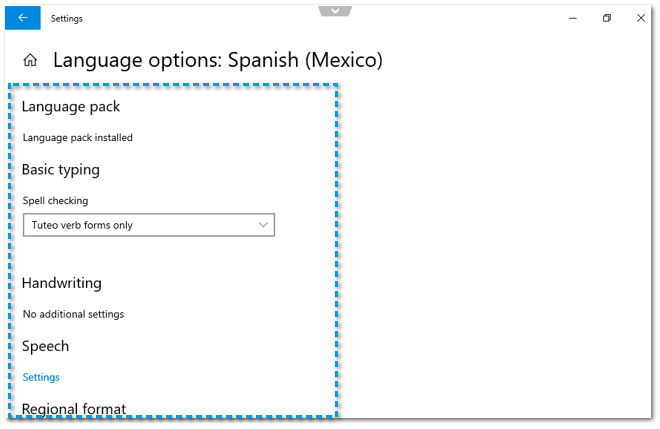Screen dimensions: 660x429
Task: Click the chevron arrow of the Tuteo dropdown
Action: [263, 225]
